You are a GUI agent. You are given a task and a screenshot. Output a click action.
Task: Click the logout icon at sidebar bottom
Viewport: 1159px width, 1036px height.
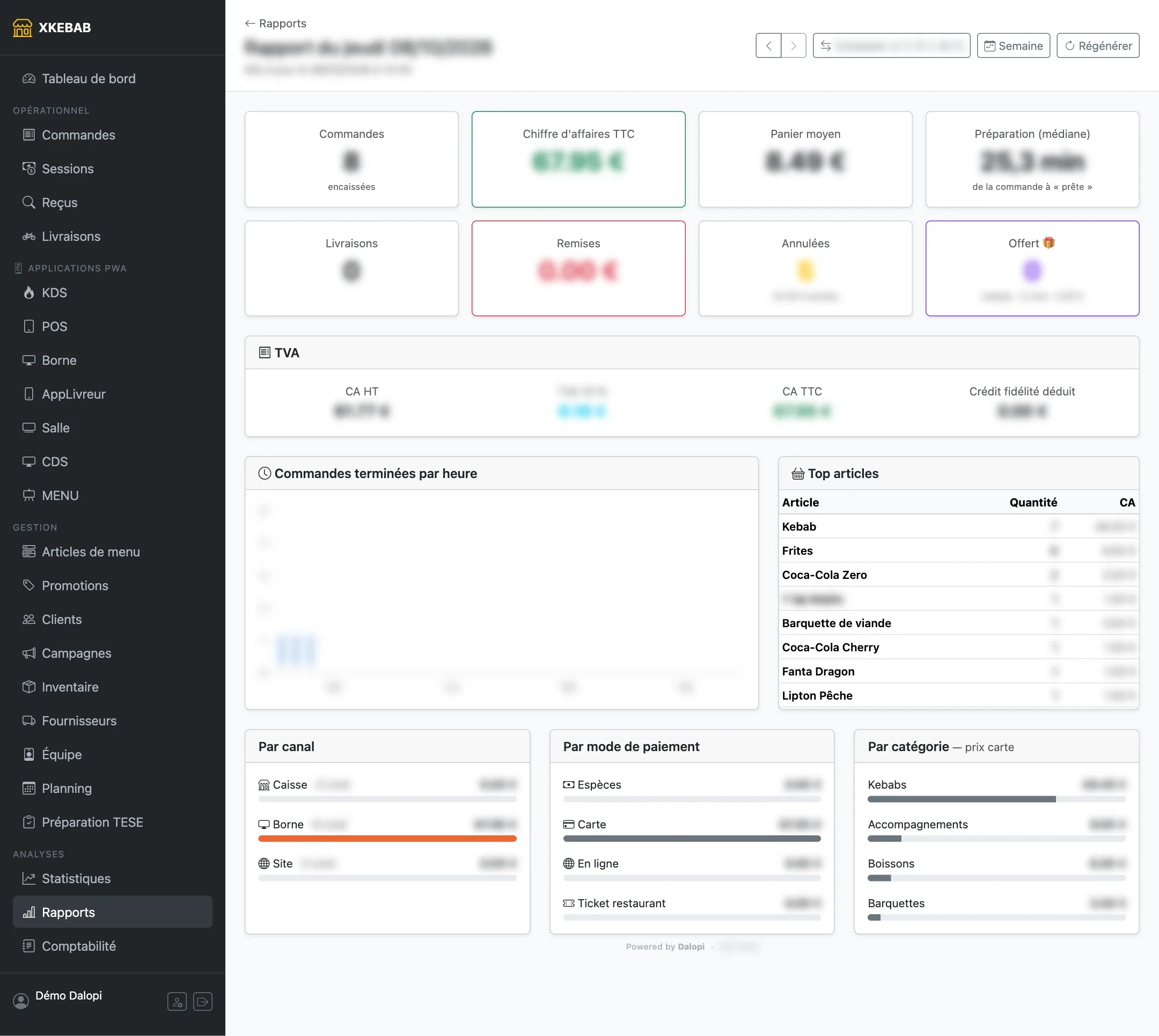(203, 1001)
